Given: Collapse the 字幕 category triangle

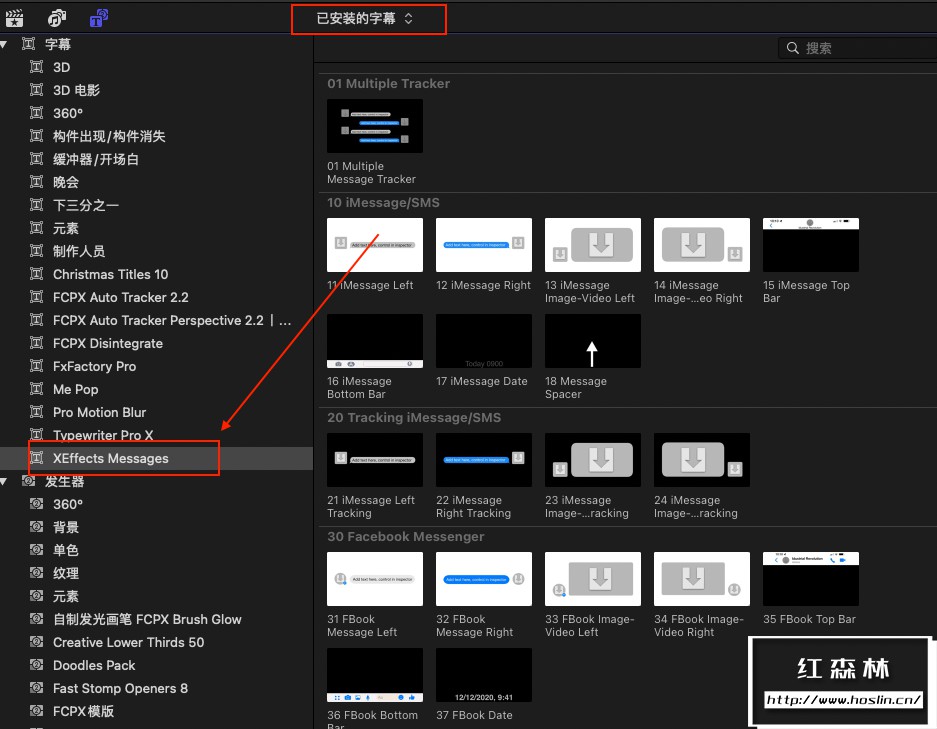Looking at the screenshot, I should coord(4,44).
